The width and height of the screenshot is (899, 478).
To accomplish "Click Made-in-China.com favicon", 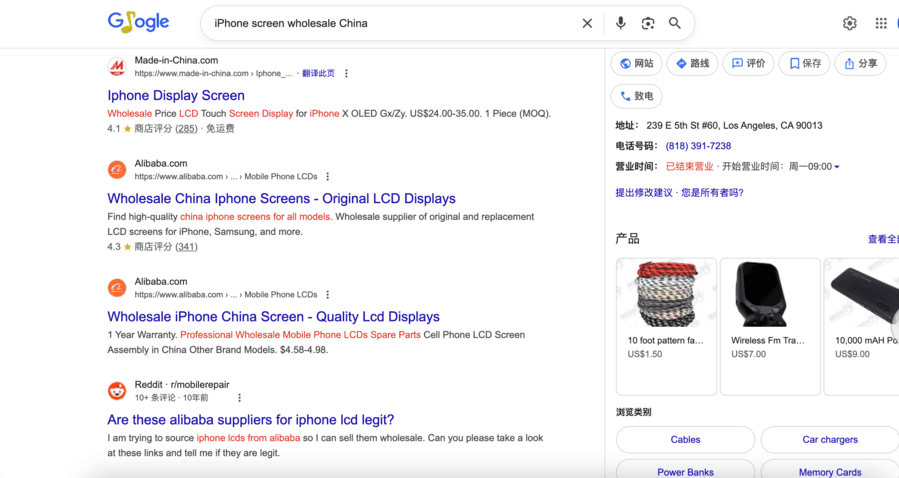I will point(117,66).
